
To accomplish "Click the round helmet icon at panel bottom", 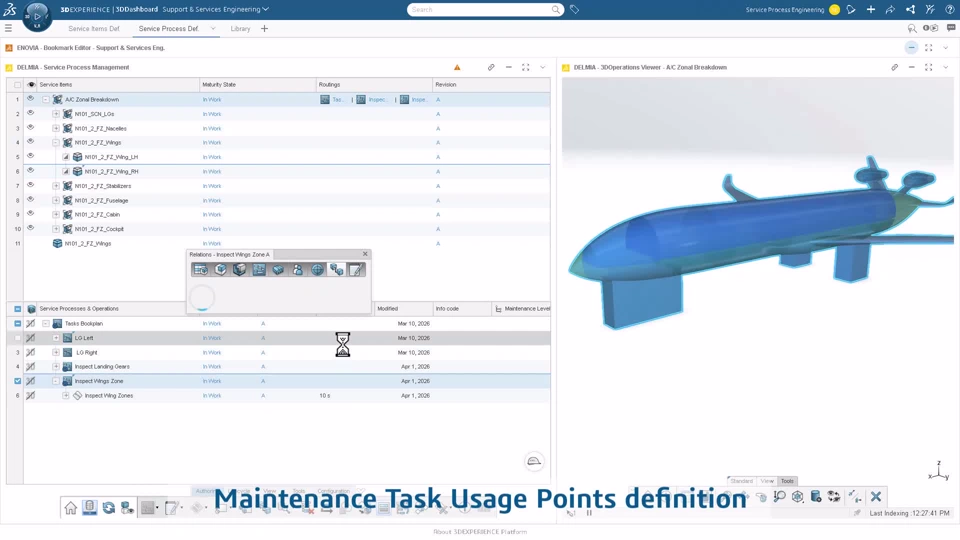I will (534, 461).
